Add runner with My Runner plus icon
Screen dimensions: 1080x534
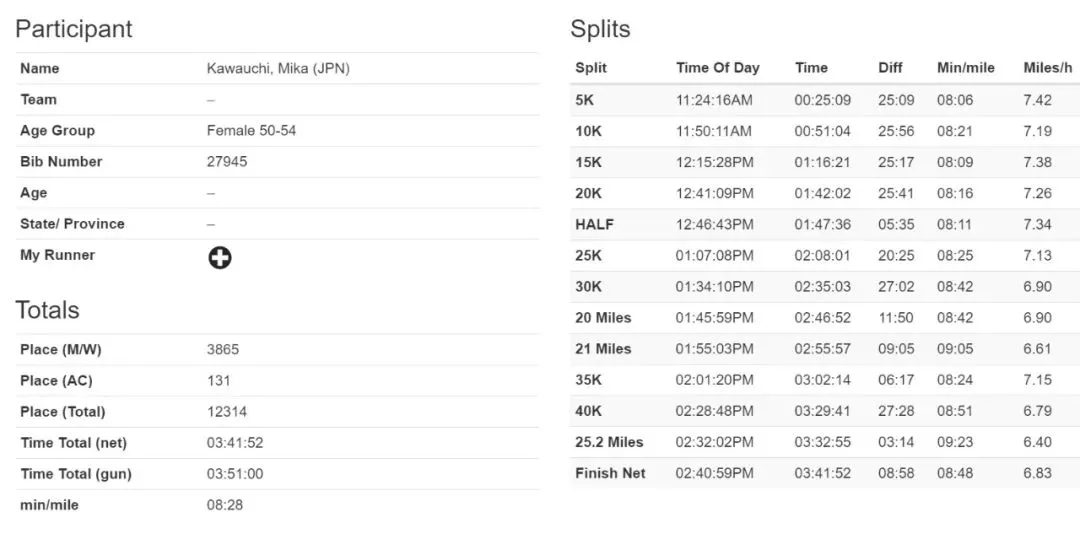220,258
